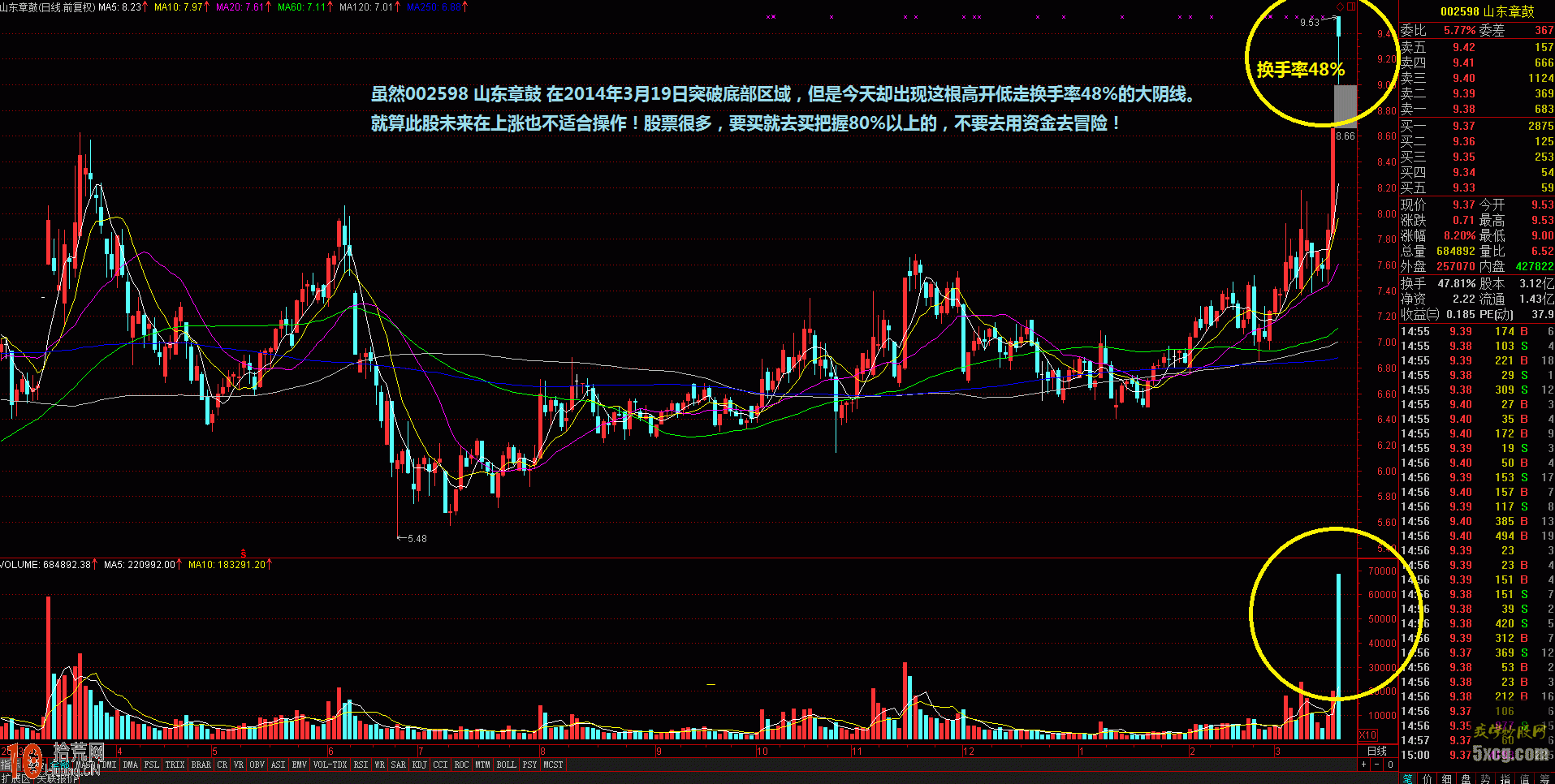The height and width of the screenshot is (784, 1555).
Task: Click the 8.66 price label near gray gap
Action: (x=1346, y=136)
